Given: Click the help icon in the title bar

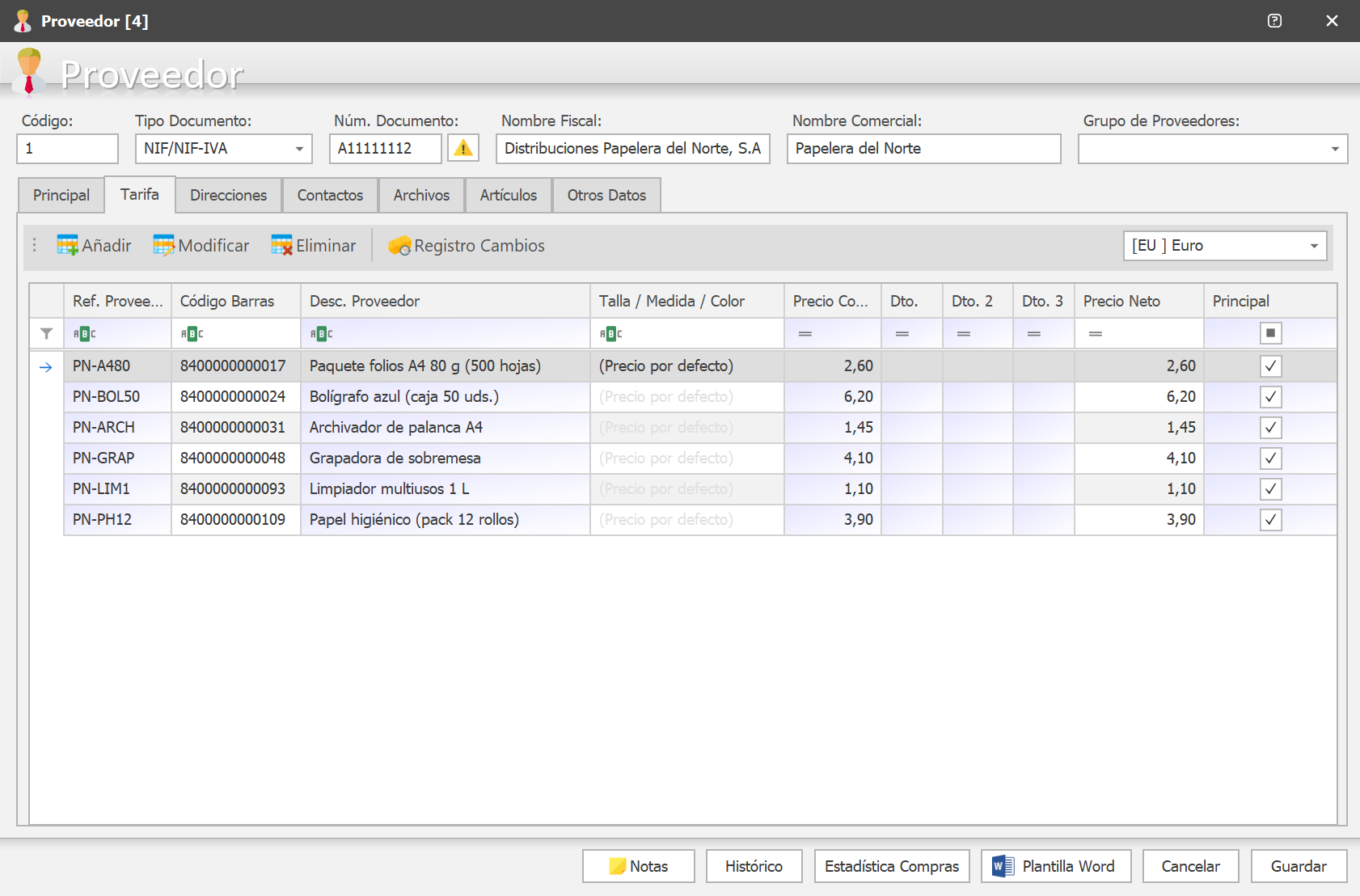Looking at the screenshot, I should [x=1274, y=21].
